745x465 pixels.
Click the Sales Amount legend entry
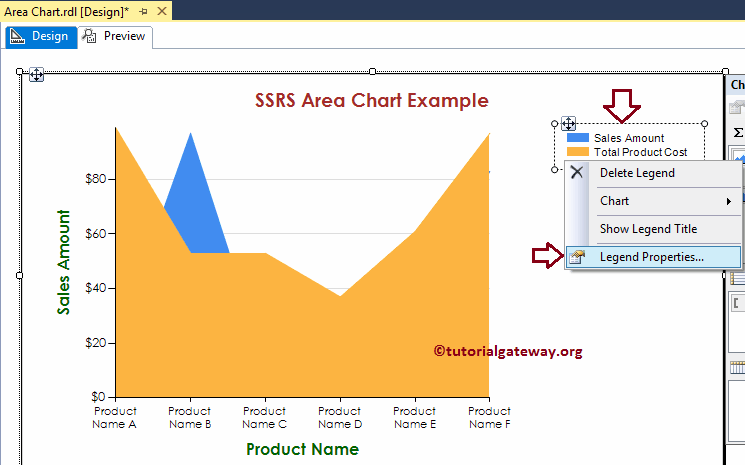(629, 138)
